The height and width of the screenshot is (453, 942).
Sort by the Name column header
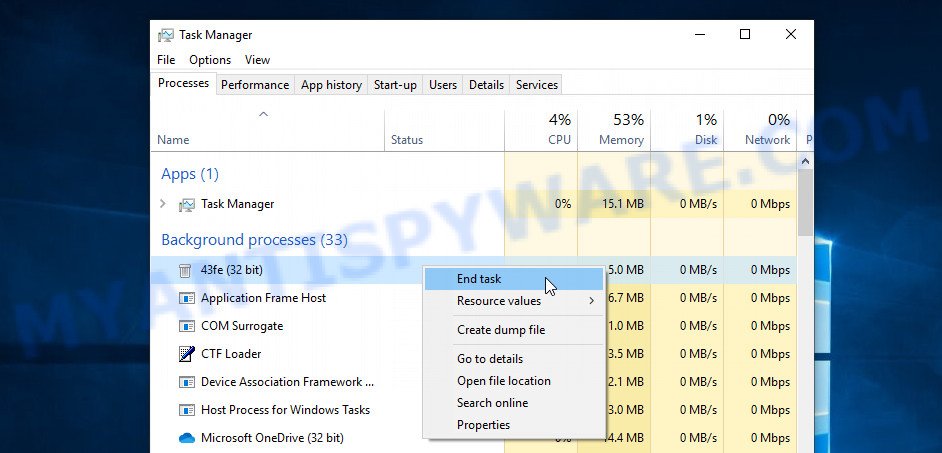(x=267, y=130)
